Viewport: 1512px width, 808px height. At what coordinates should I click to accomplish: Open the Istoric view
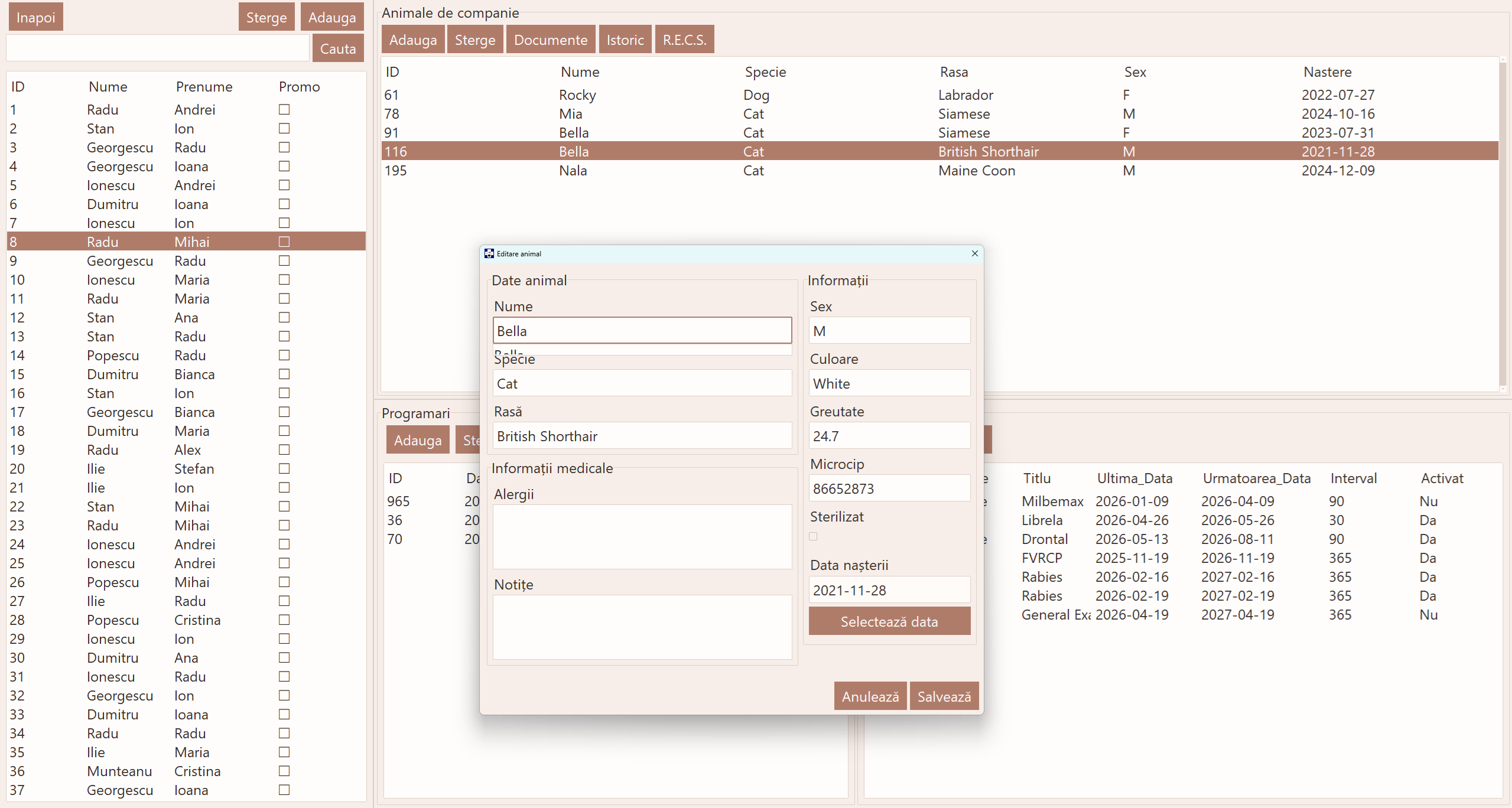[x=625, y=40]
